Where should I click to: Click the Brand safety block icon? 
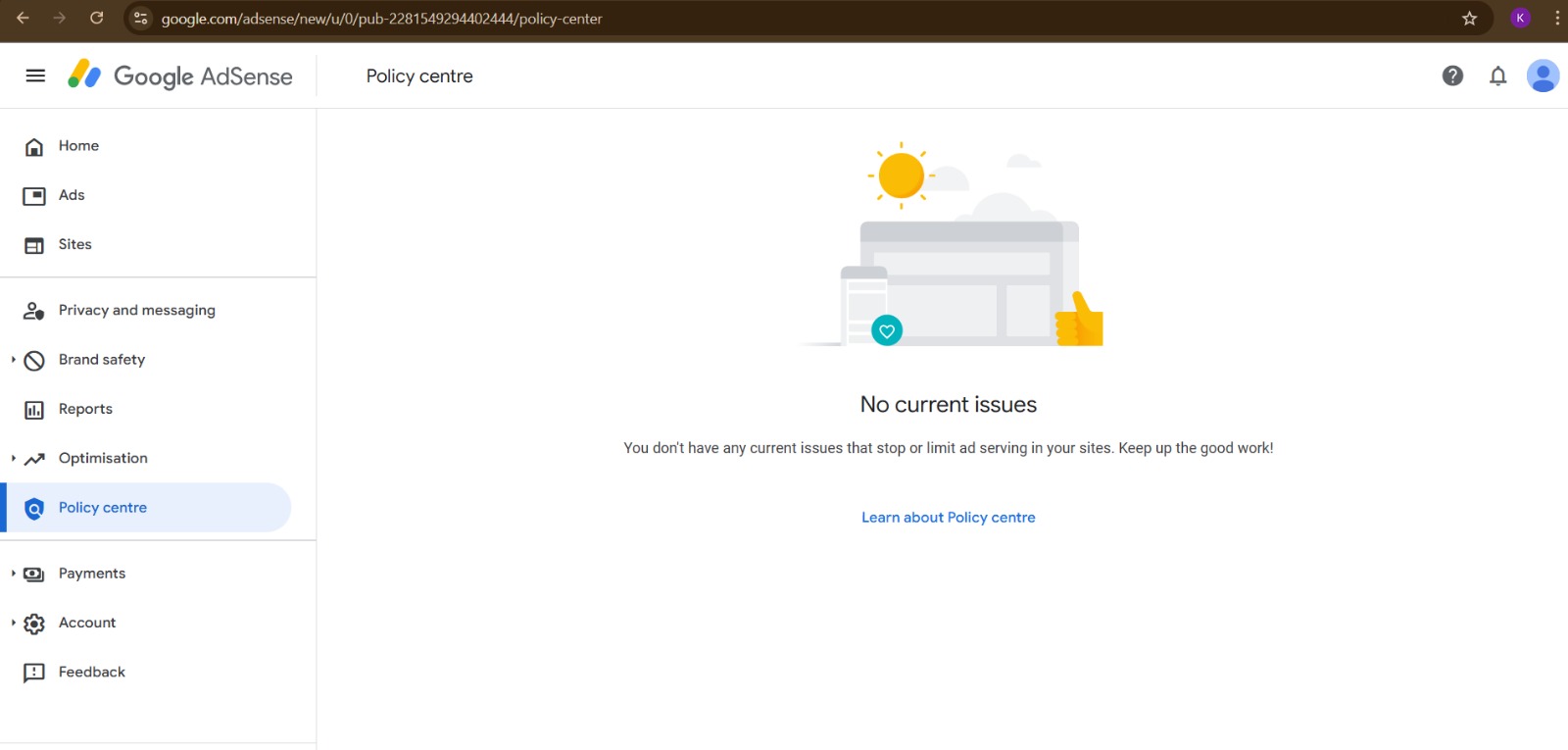point(34,361)
